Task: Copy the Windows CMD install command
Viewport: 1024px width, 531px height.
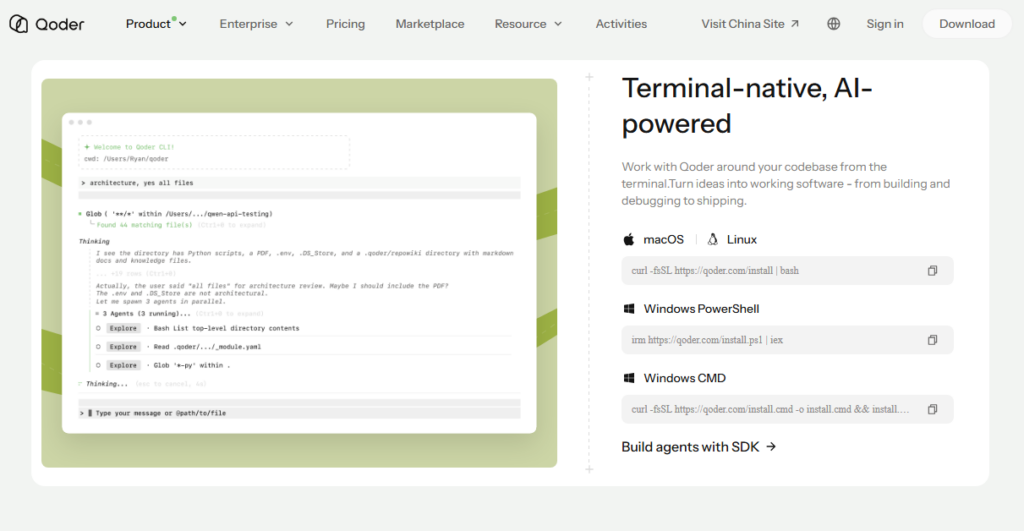Action: click(x=933, y=410)
